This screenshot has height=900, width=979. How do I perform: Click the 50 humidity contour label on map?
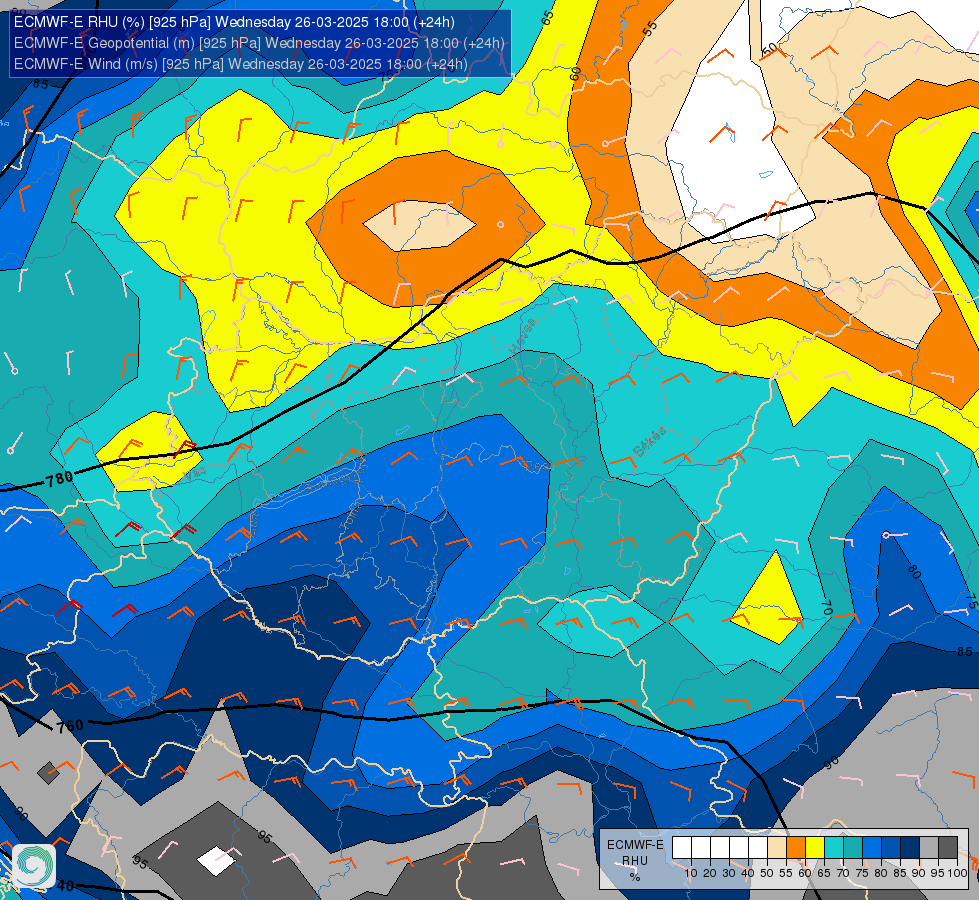(770, 49)
